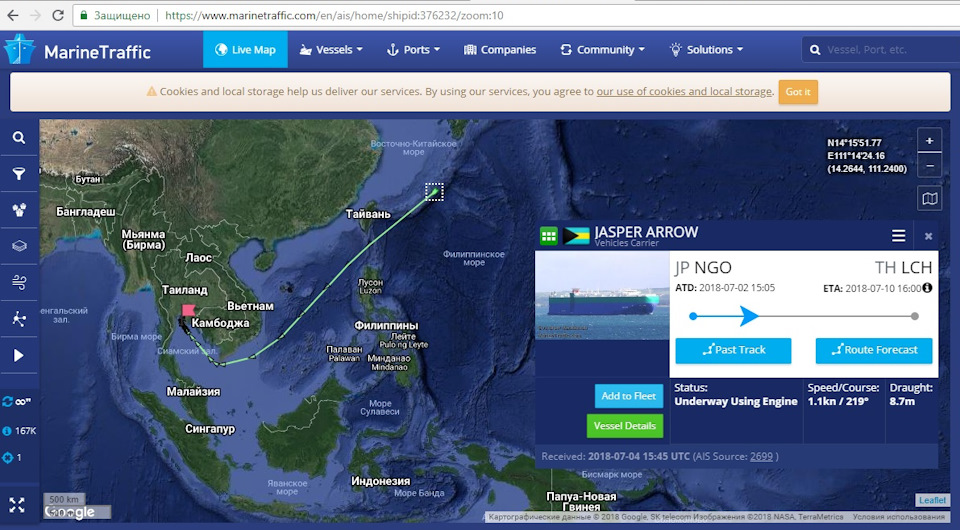The image size is (960, 530).
Task: Open the cookies and local storage link
Action: click(684, 92)
